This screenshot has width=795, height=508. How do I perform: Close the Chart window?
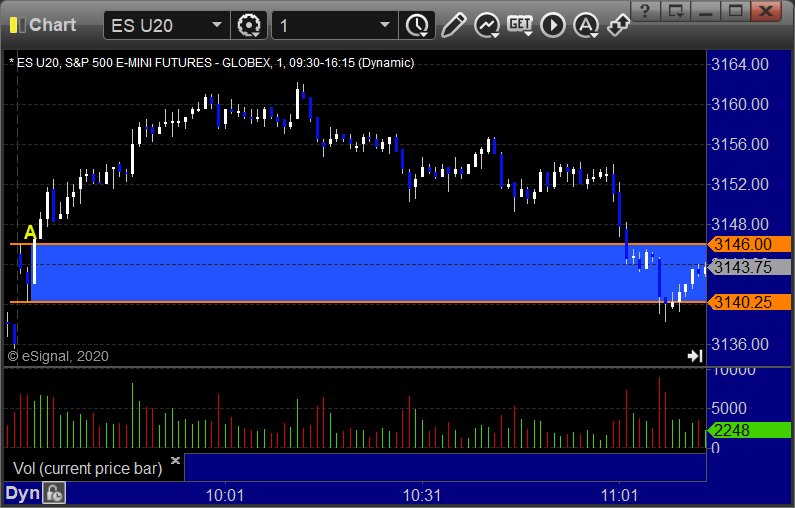tap(766, 11)
